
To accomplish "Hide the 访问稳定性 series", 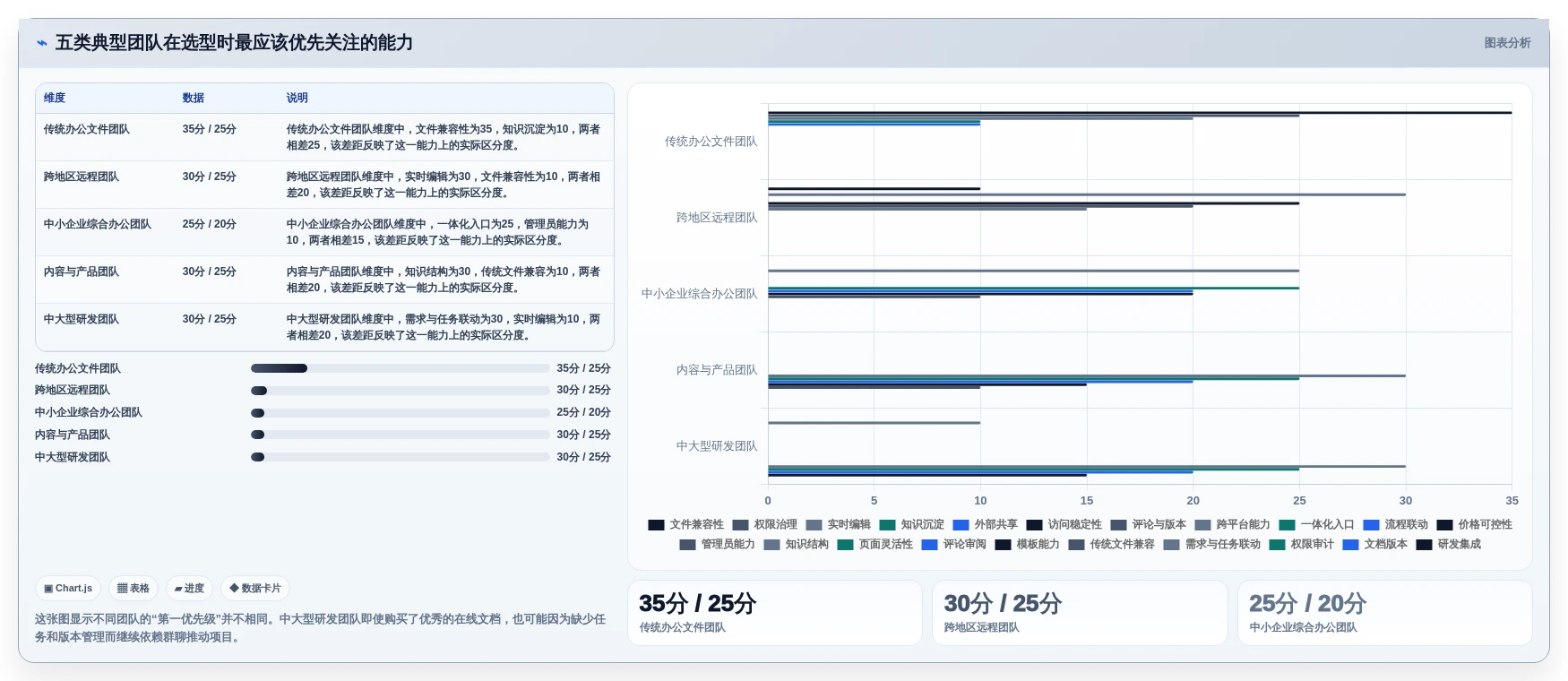I will tap(1064, 525).
